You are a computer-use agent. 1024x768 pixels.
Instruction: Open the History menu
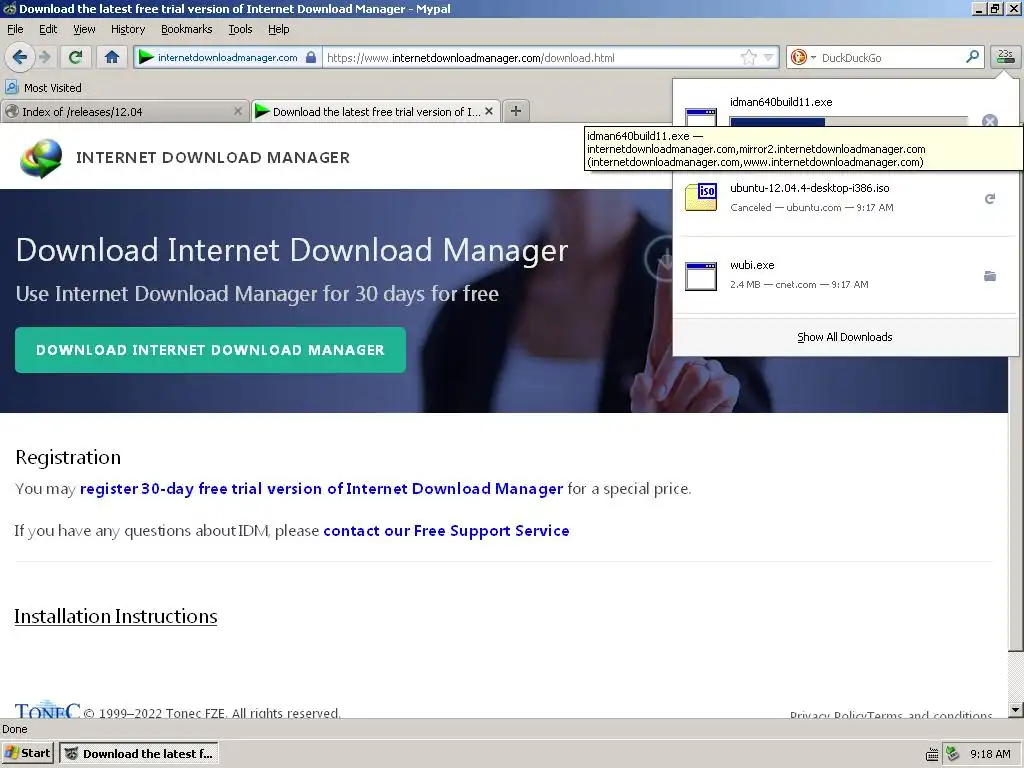(x=128, y=29)
